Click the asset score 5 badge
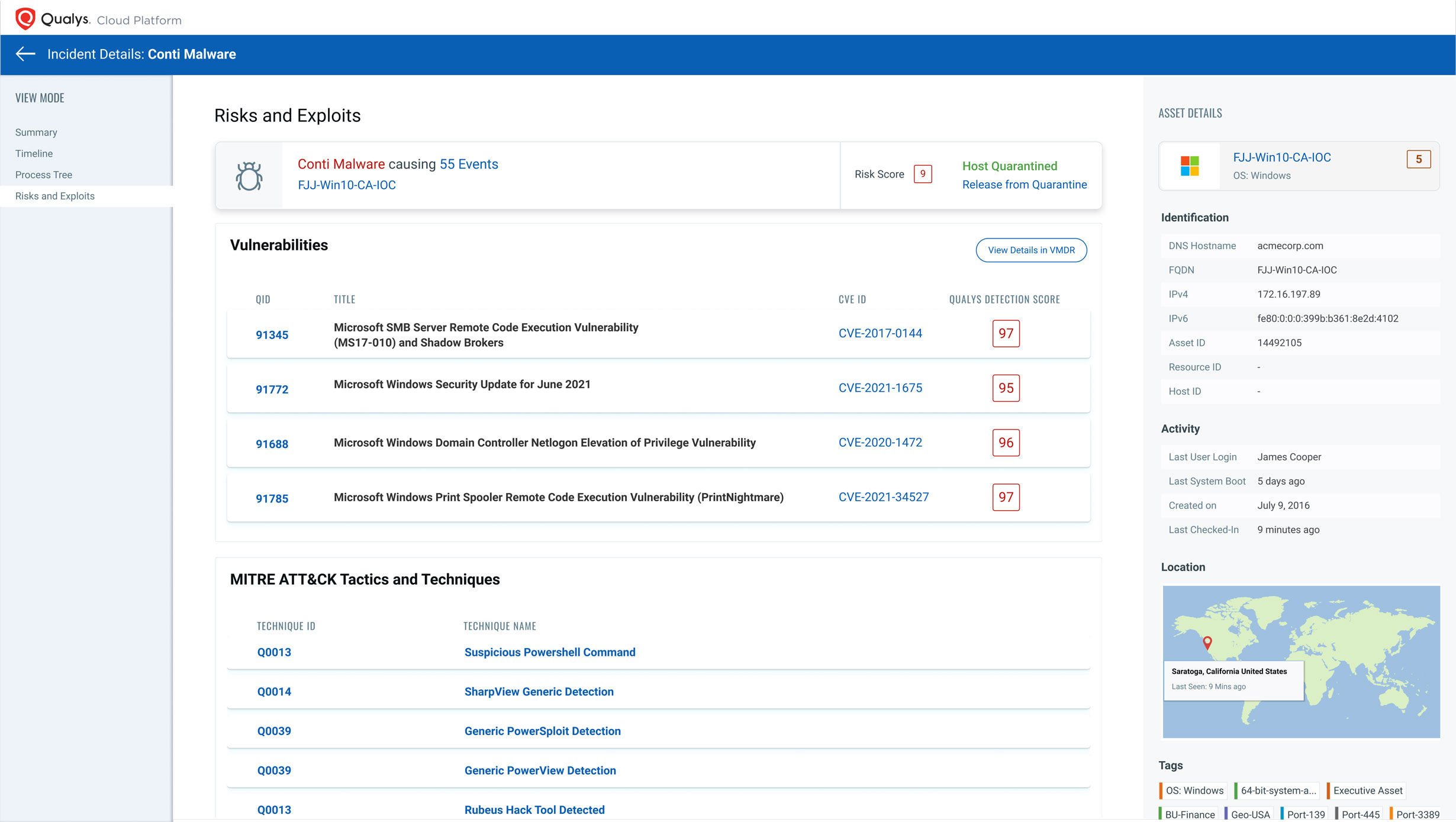Screen dimensions: 1456x822 click(x=1418, y=159)
